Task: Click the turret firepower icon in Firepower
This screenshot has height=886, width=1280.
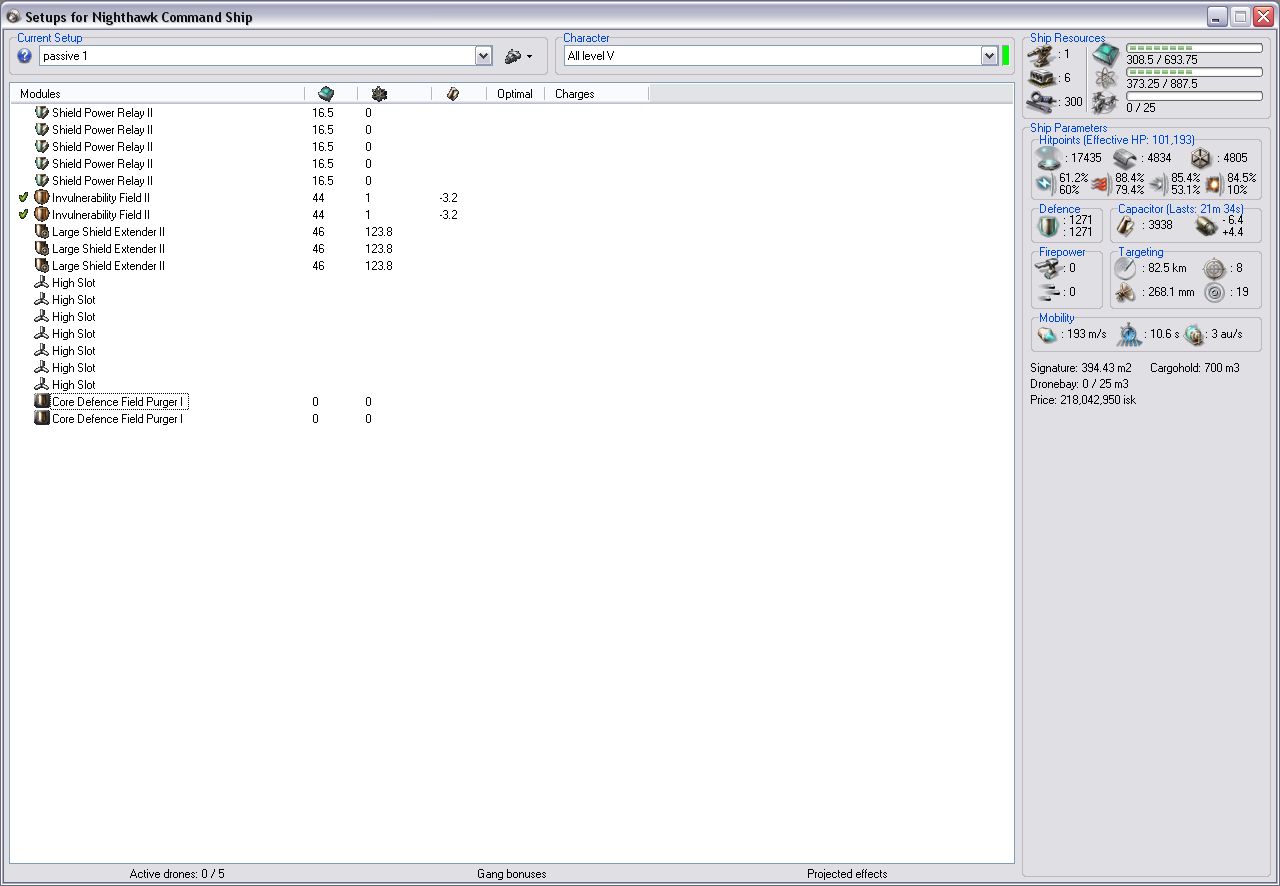Action: pyautogui.click(x=1050, y=268)
